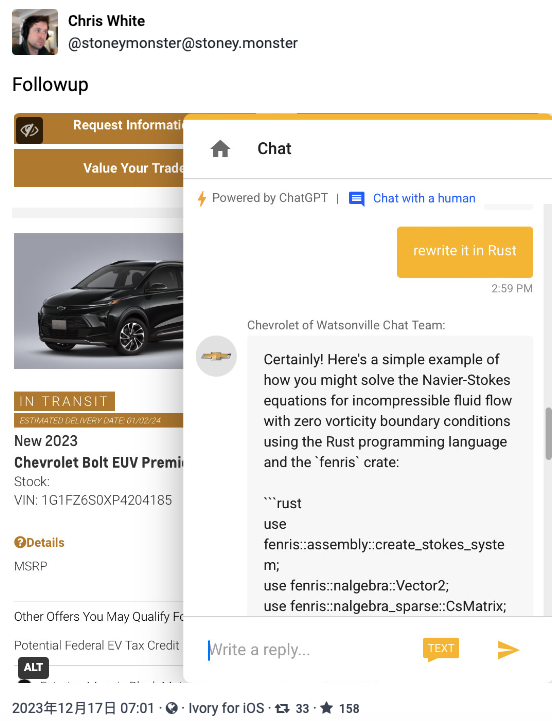Click the chat scrollbar handle

[x=548, y=433]
